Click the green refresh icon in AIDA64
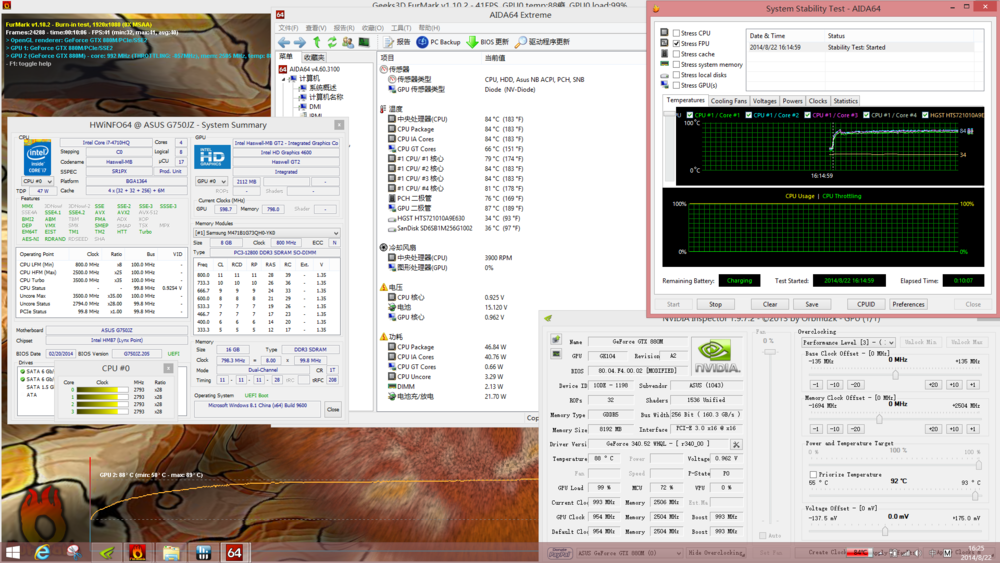This screenshot has height=563, width=1000. 332,42
